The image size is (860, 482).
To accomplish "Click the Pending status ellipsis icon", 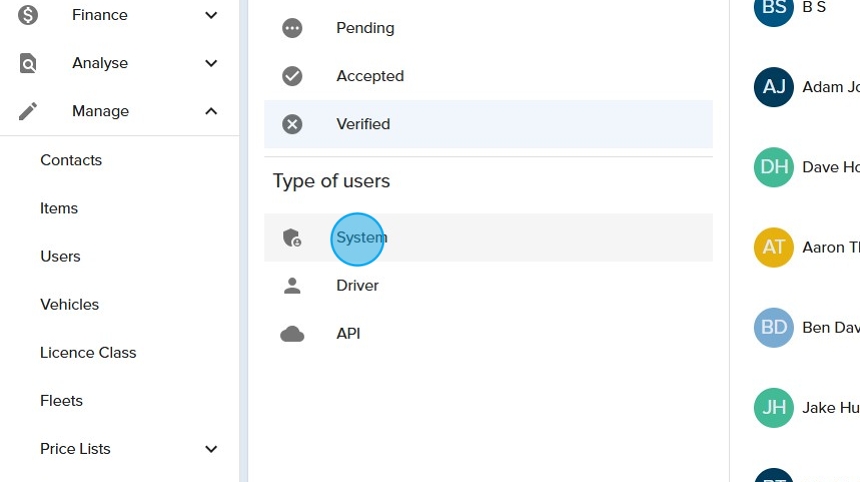I will click(x=292, y=28).
